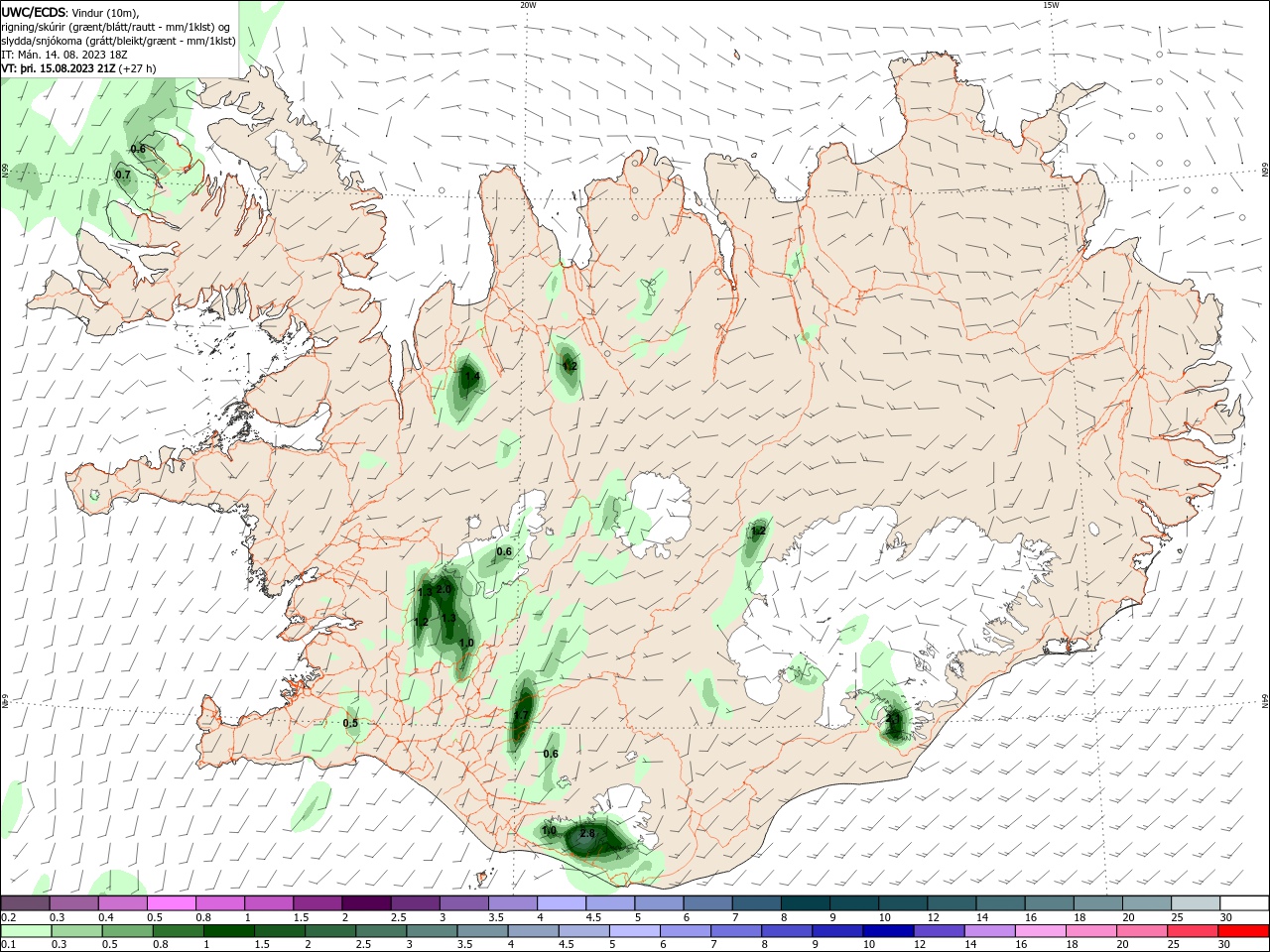The image size is (1270, 952).
Task: Select the 0.3 light green rain legend swatch
Action: [76, 931]
